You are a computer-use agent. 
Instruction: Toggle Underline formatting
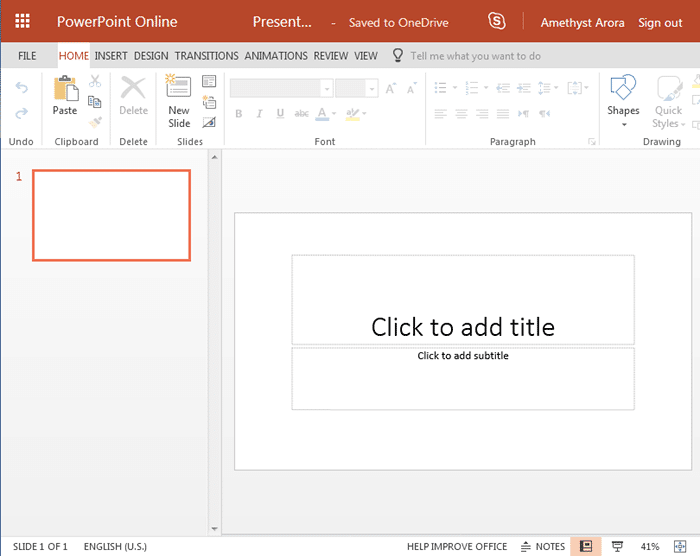pos(280,114)
